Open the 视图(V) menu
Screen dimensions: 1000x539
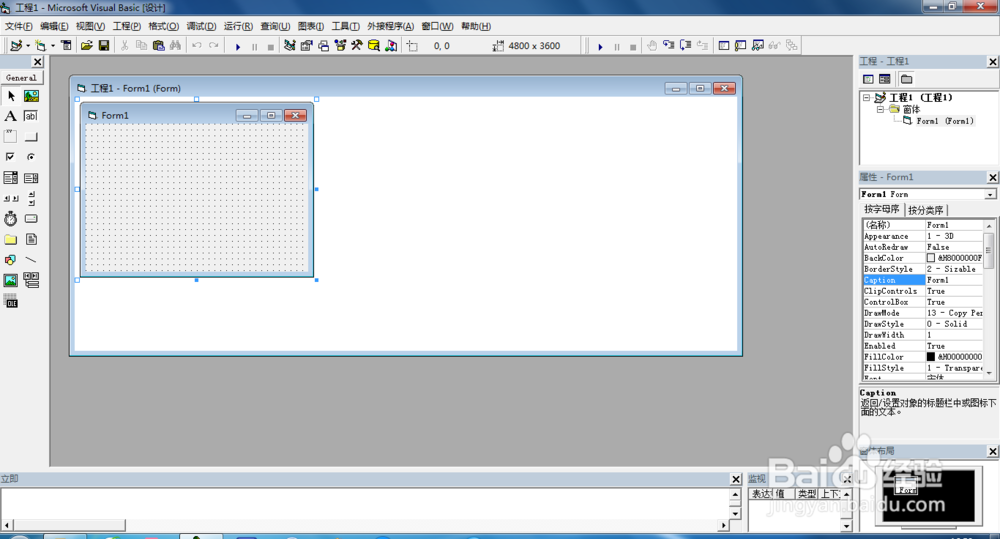coord(90,26)
